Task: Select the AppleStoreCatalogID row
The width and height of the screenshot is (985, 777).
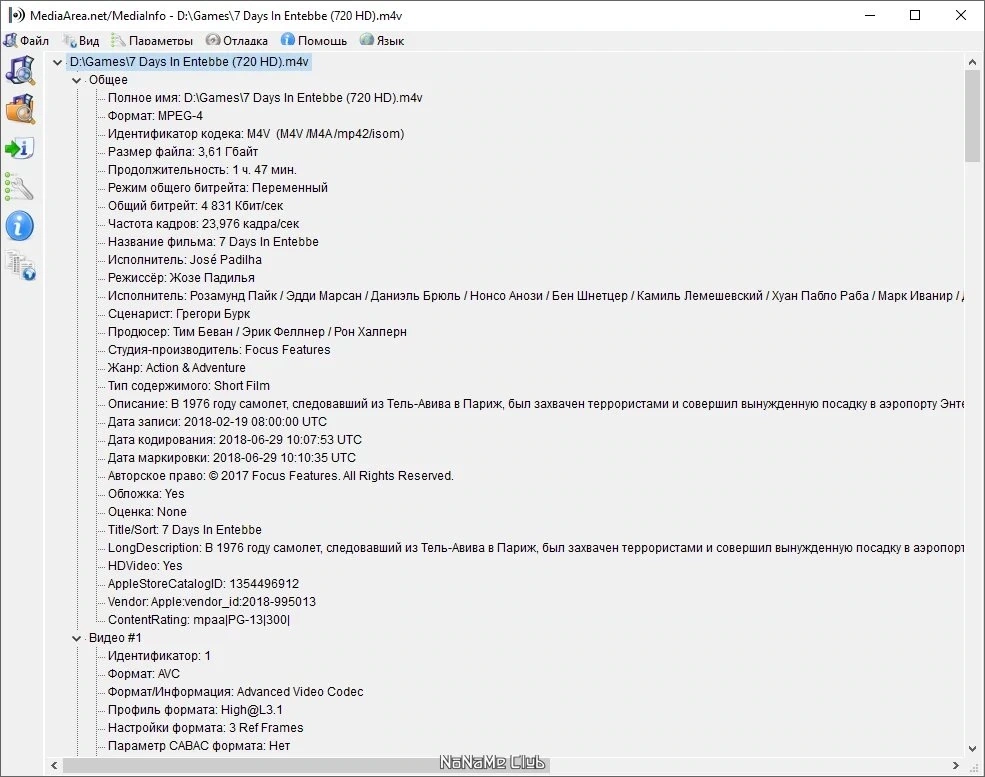Action: click(204, 584)
